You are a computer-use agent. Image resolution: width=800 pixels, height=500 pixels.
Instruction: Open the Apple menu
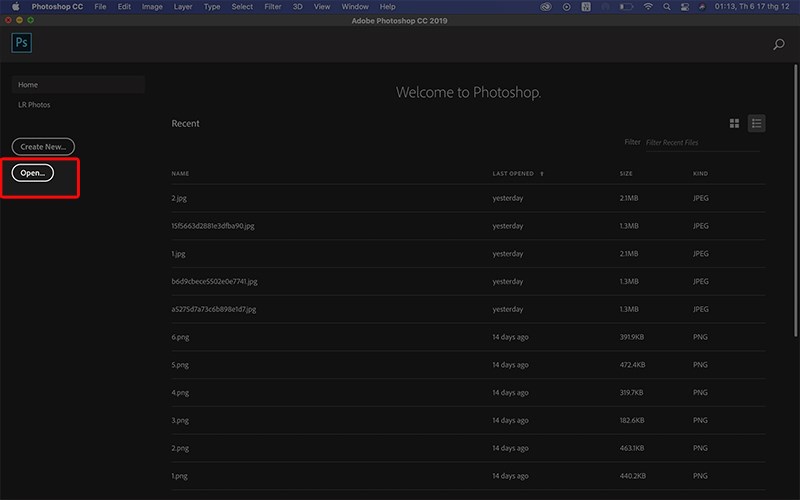tap(15, 7)
